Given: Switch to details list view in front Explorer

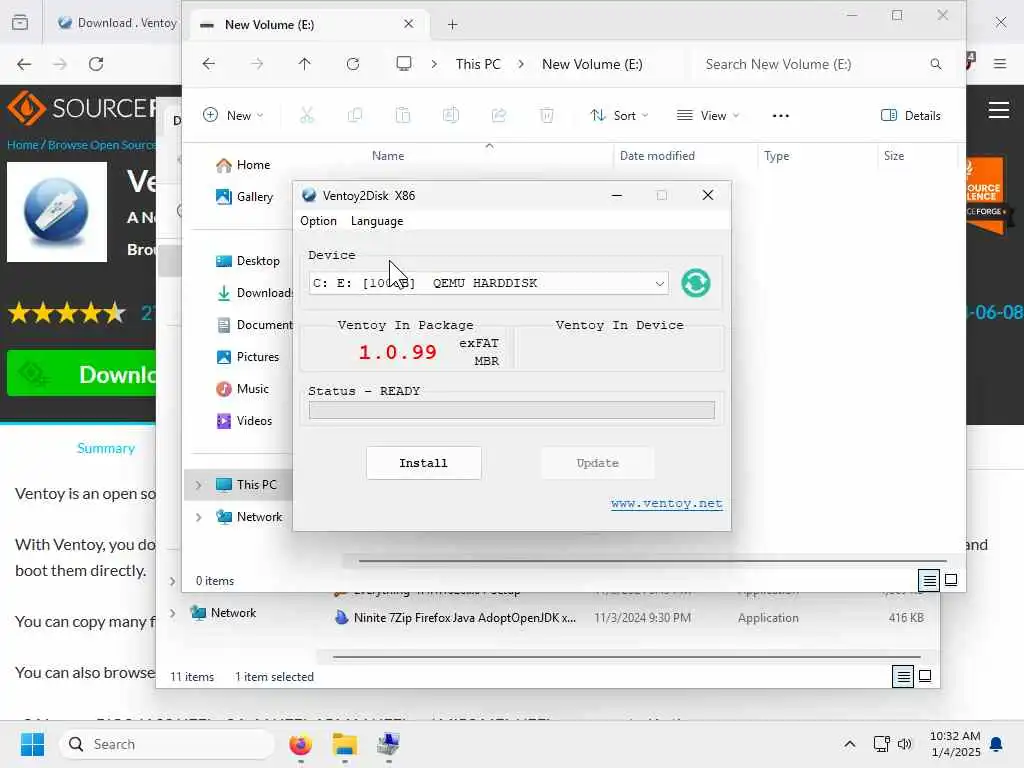Looking at the screenshot, I should (x=929, y=580).
